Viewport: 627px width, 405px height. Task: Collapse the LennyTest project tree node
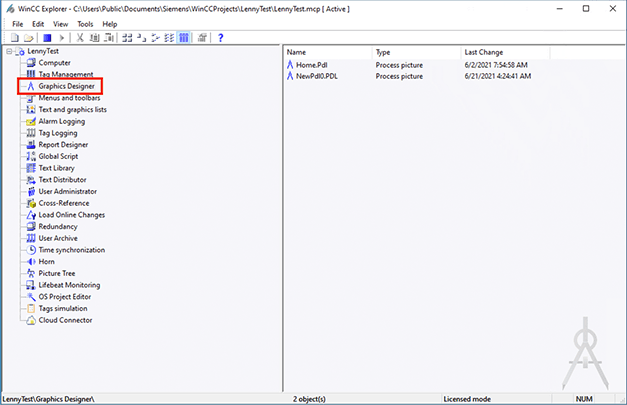pos(9,51)
